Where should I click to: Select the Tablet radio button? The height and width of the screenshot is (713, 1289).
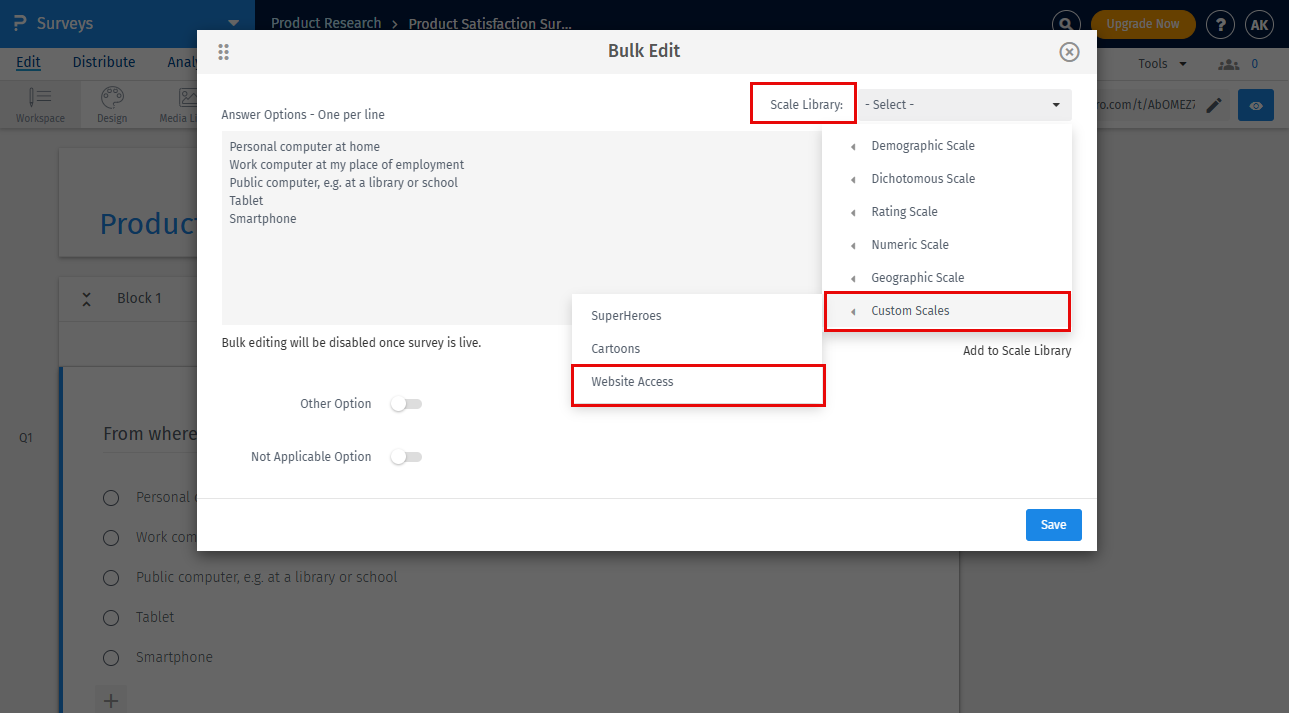(110, 617)
